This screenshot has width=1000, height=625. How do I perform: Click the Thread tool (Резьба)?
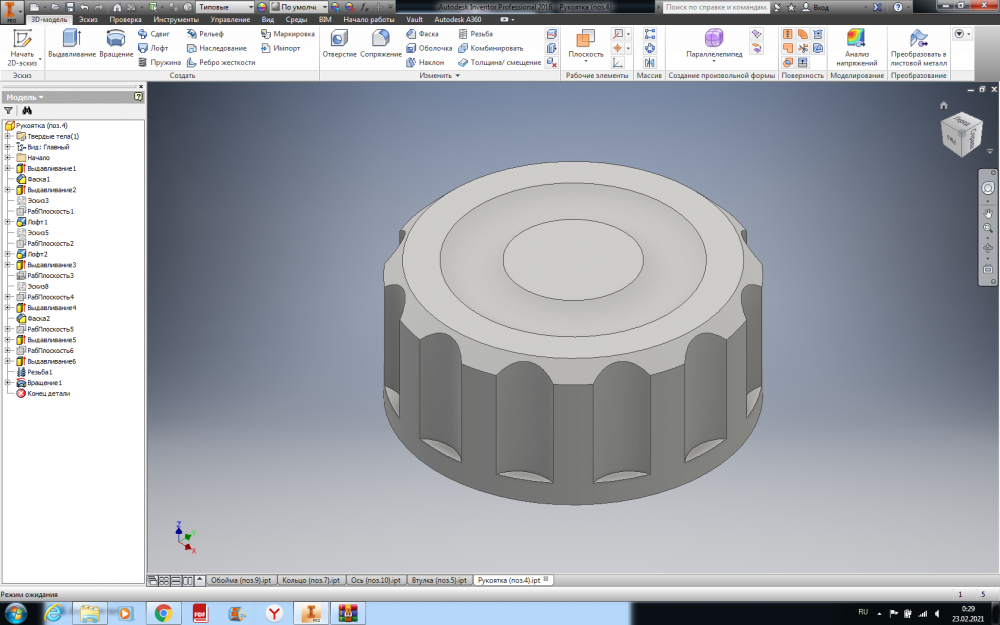[x=475, y=34]
